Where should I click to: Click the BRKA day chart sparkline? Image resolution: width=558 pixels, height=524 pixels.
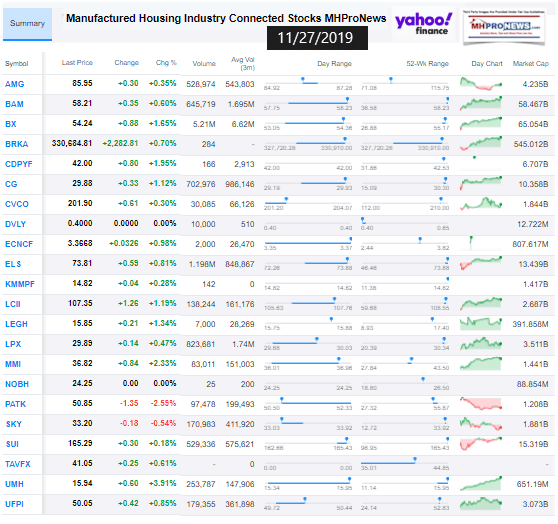[481, 143]
